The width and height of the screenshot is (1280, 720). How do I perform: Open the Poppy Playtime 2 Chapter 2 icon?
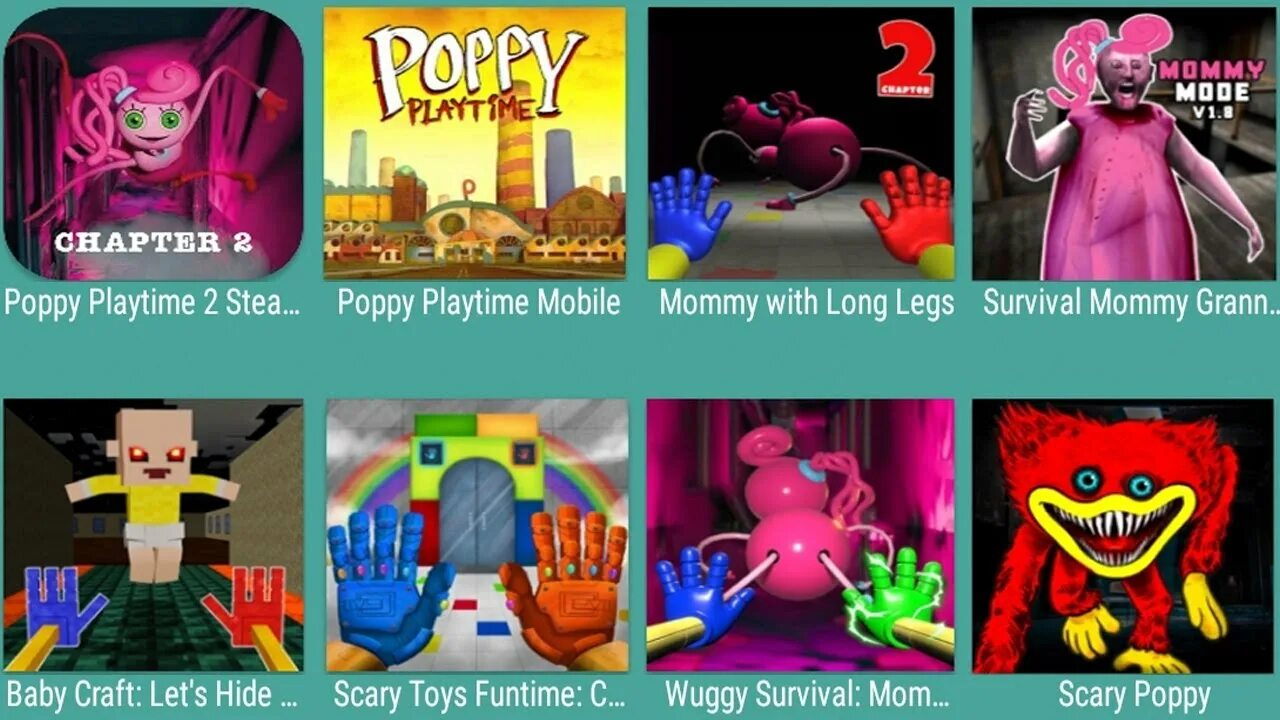tap(153, 143)
